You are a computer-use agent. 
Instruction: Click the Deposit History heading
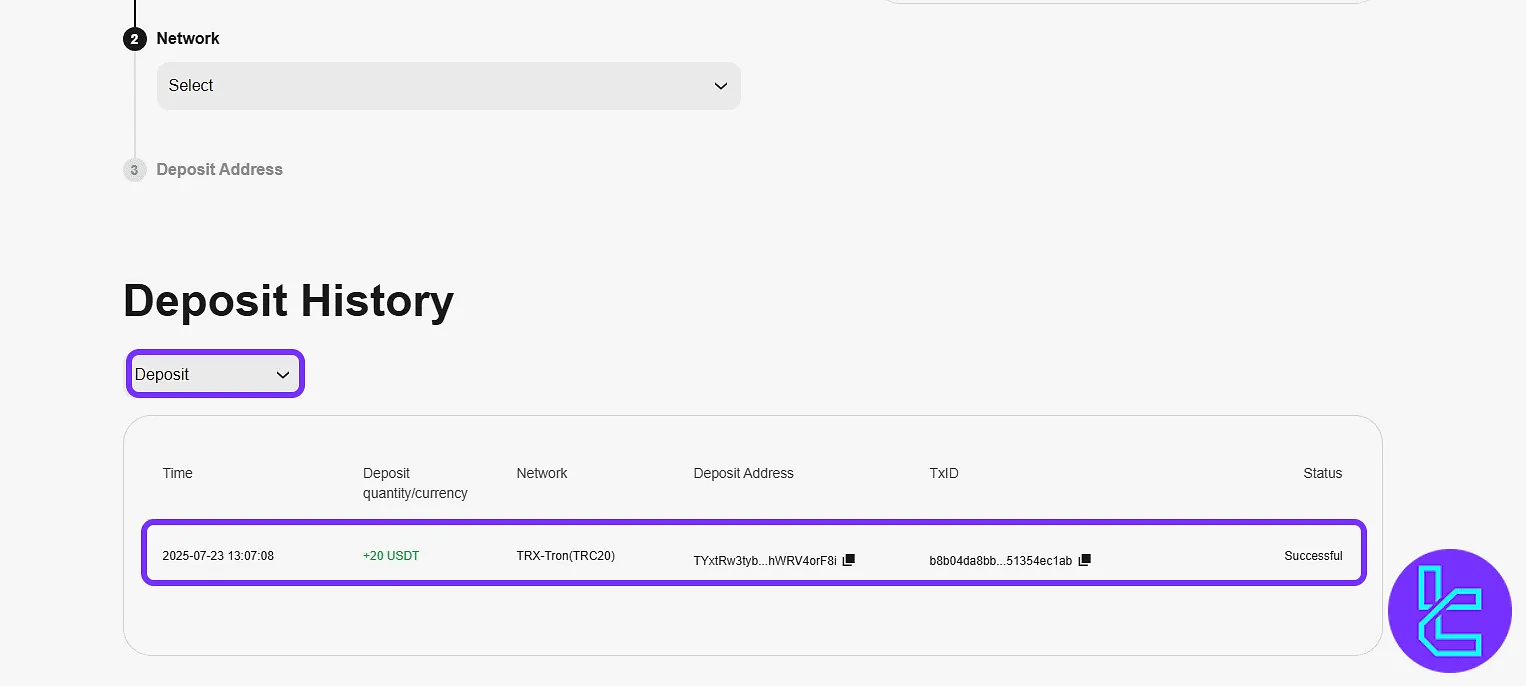pyautogui.click(x=288, y=301)
